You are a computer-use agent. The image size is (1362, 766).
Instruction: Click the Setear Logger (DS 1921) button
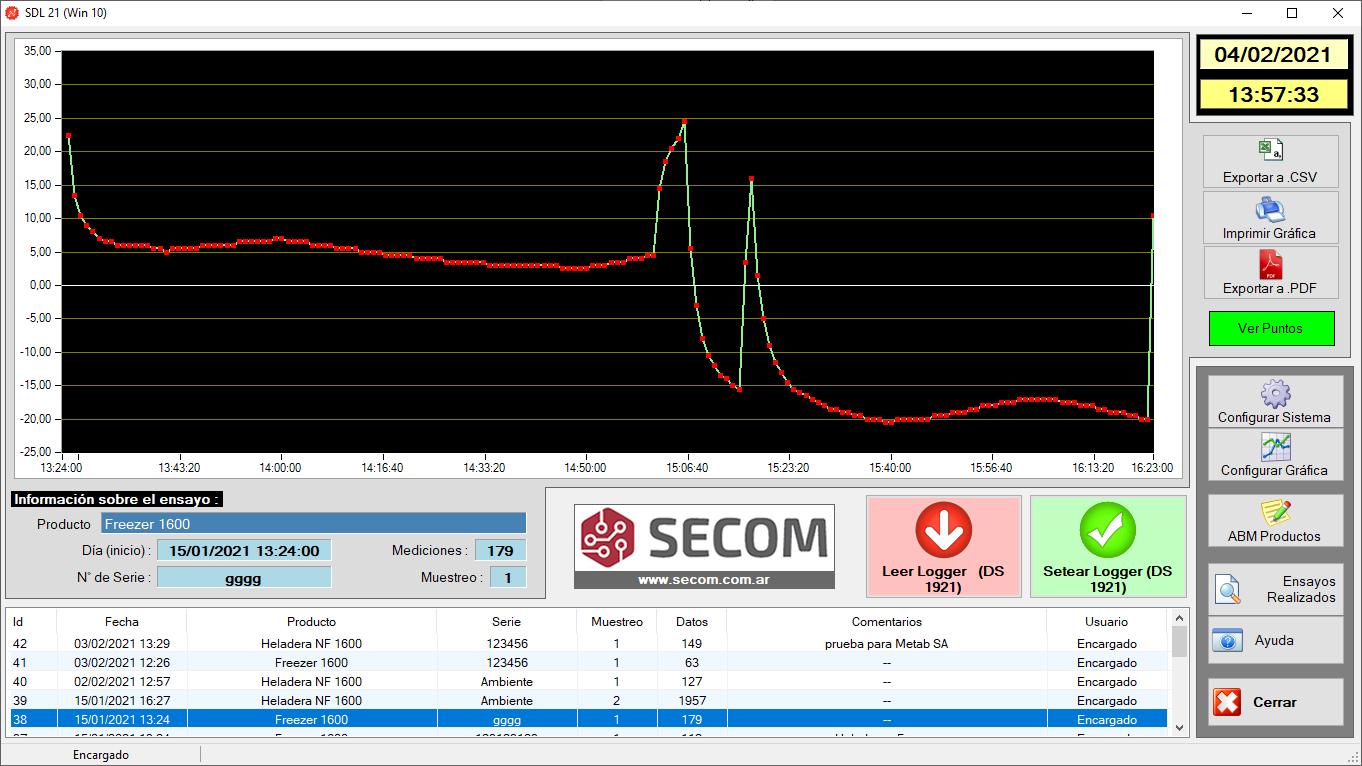tap(1107, 547)
